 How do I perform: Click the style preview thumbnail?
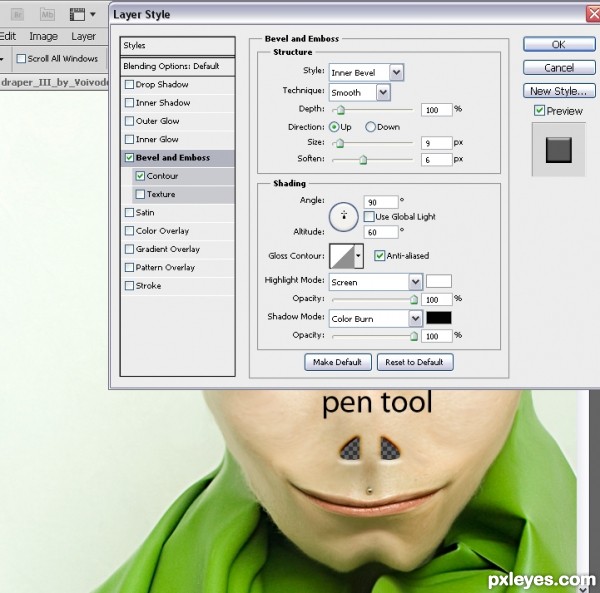pos(559,150)
